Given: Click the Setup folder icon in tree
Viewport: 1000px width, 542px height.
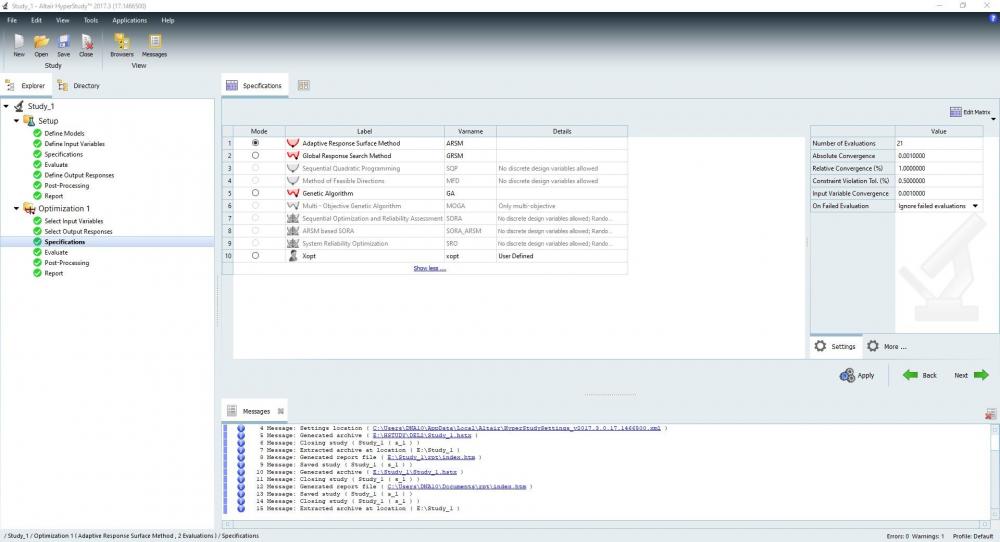Looking at the screenshot, I should point(29,121).
